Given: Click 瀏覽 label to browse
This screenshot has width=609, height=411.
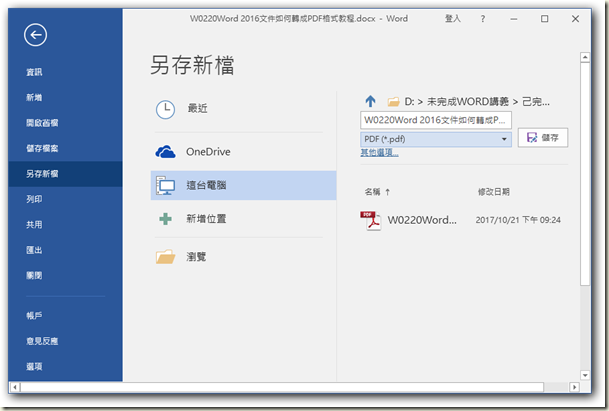Looking at the screenshot, I should [x=196, y=257].
